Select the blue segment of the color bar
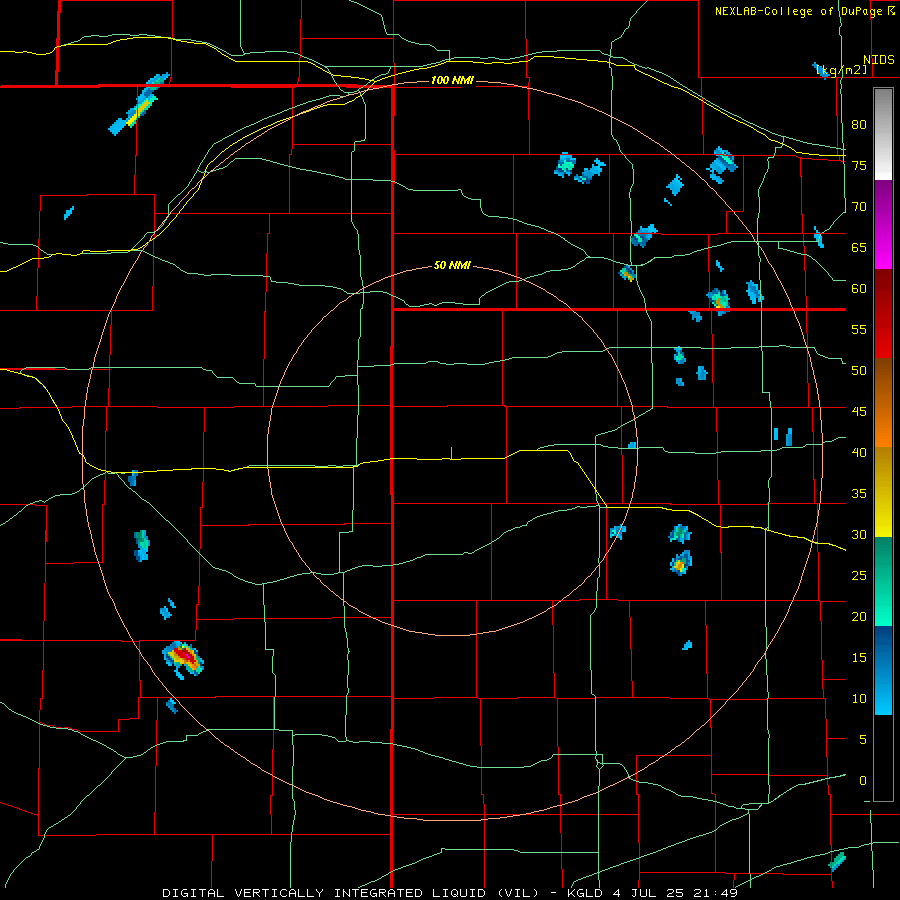 click(x=883, y=670)
